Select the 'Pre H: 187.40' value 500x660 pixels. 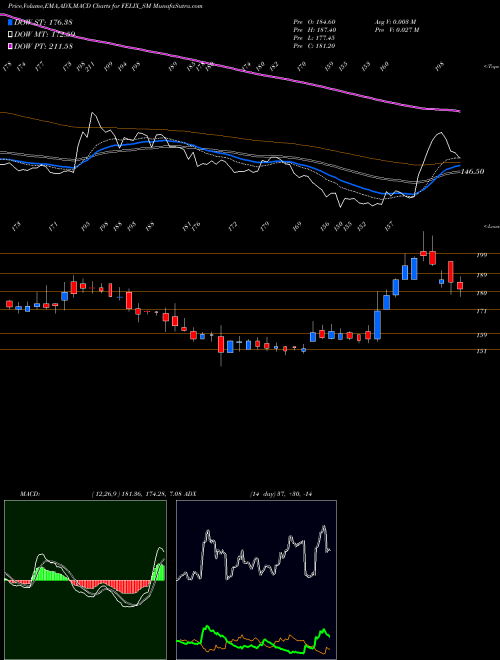314,30
